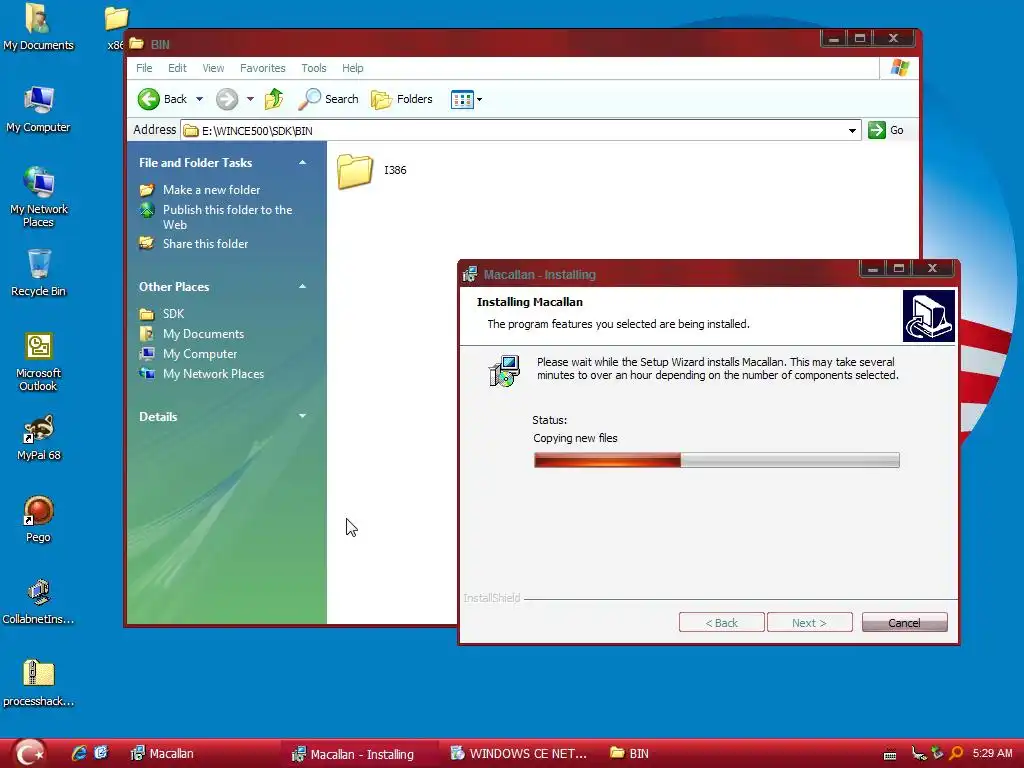
Task: Click the search tray icon
Action: tap(956, 754)
